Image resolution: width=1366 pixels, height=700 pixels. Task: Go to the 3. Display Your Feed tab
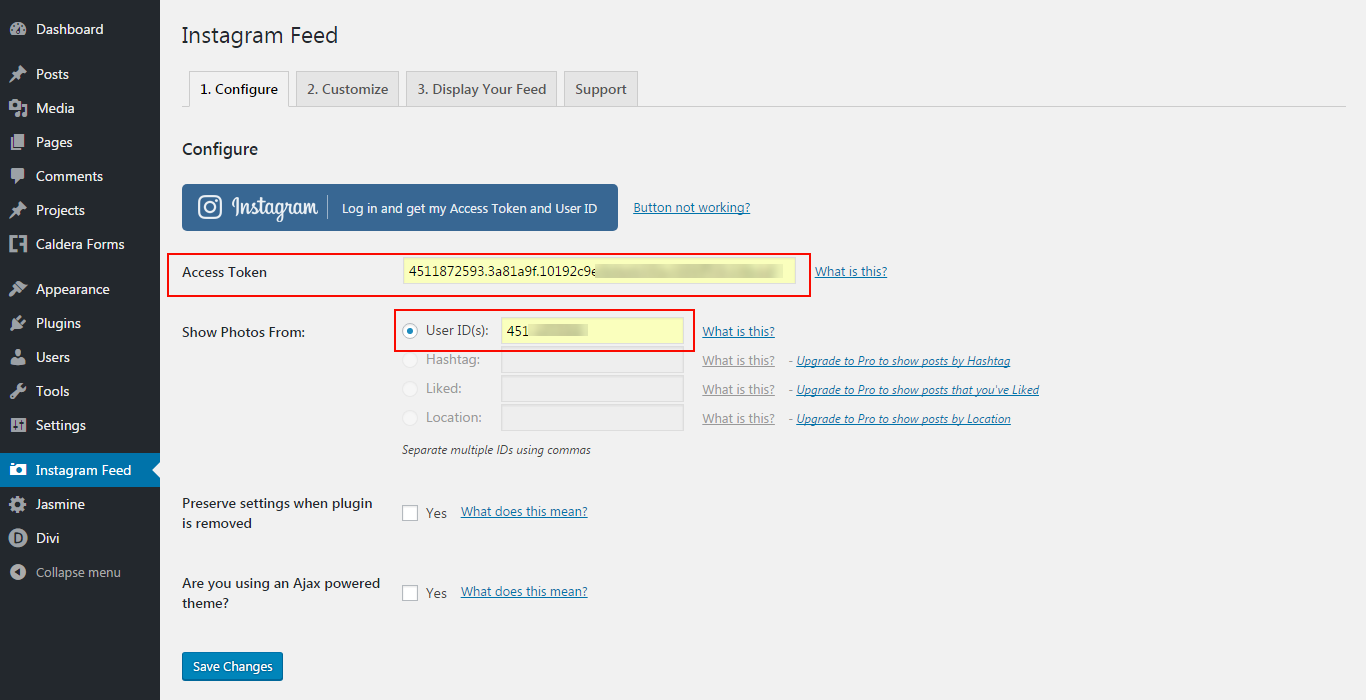click(482, 89)
